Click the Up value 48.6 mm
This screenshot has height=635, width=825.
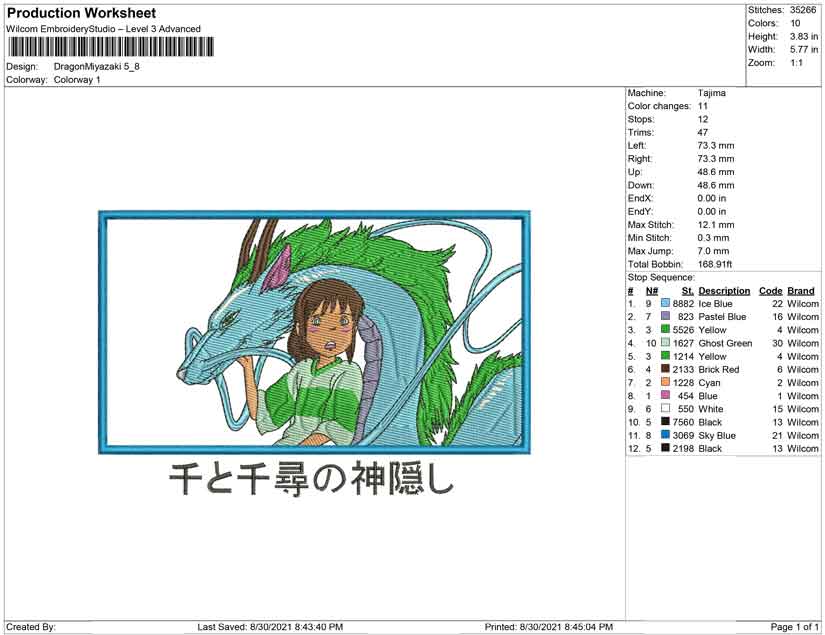(716, 172)
